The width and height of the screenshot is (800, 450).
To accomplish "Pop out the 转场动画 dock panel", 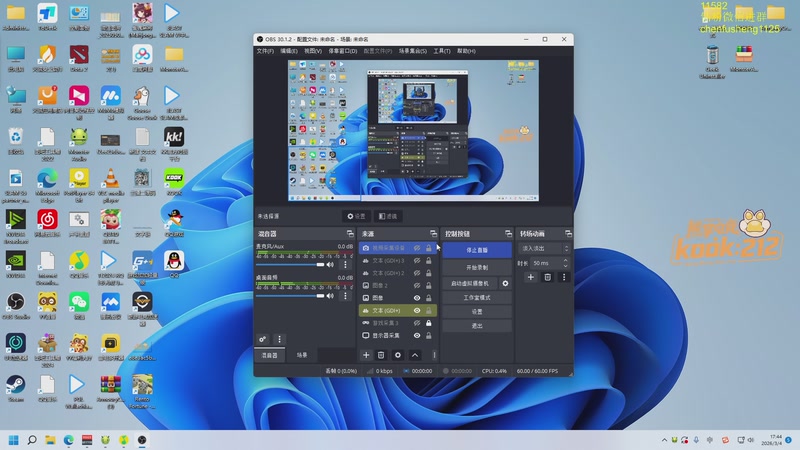I will tap(568, 234).
